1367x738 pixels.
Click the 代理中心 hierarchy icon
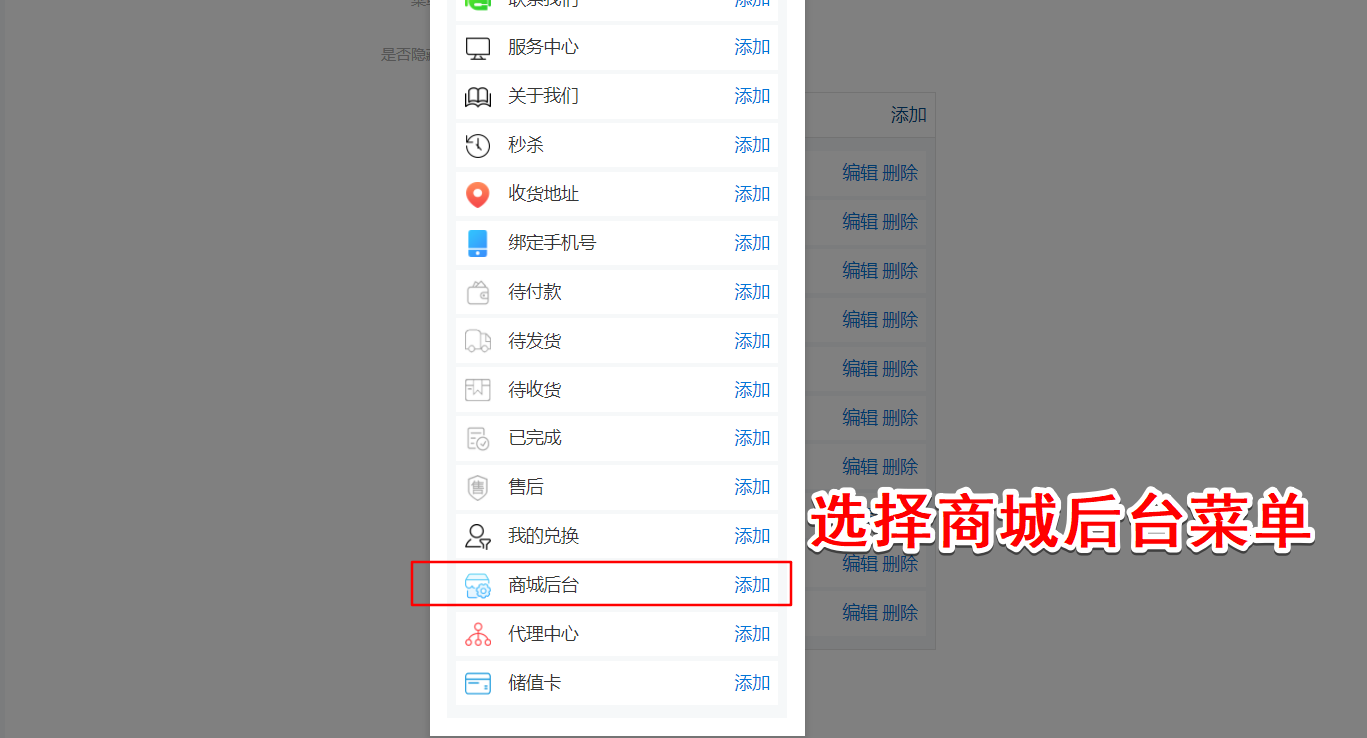click(478, 634)
